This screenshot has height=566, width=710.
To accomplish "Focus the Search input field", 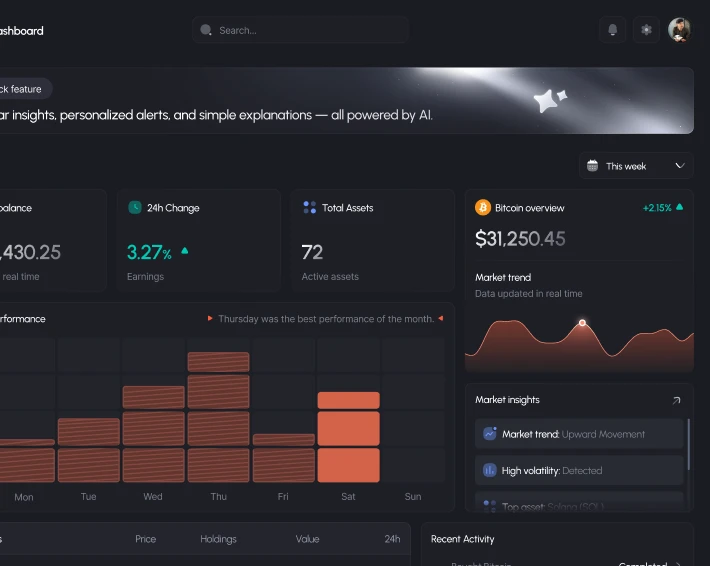I will [x=301, y=30].
